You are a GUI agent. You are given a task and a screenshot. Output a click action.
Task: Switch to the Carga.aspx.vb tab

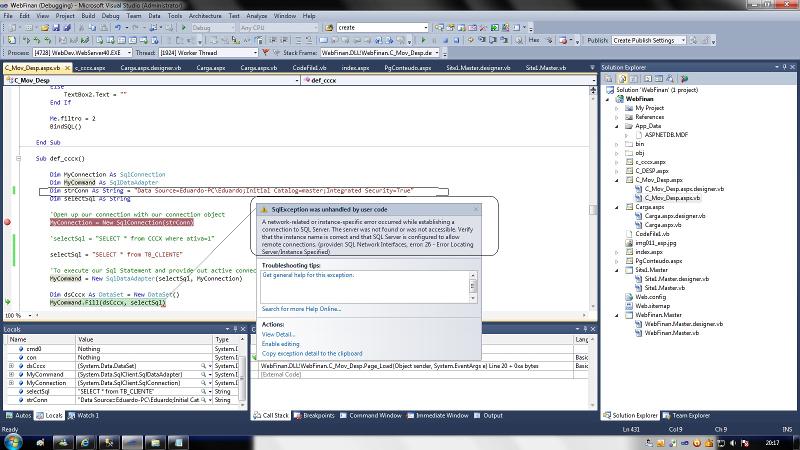(259, 67)
